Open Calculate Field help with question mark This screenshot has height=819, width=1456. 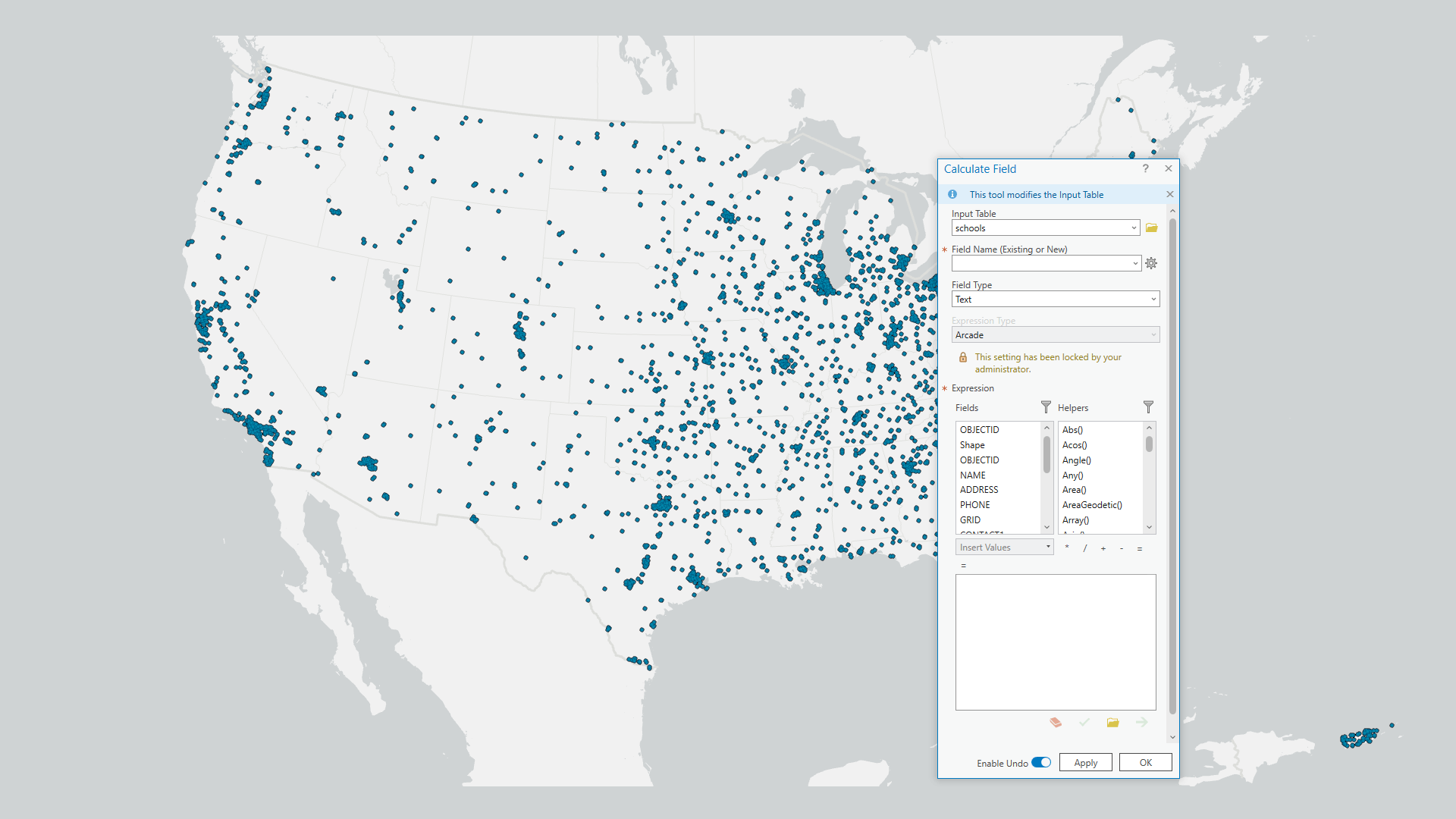(x=1145, y=169)
